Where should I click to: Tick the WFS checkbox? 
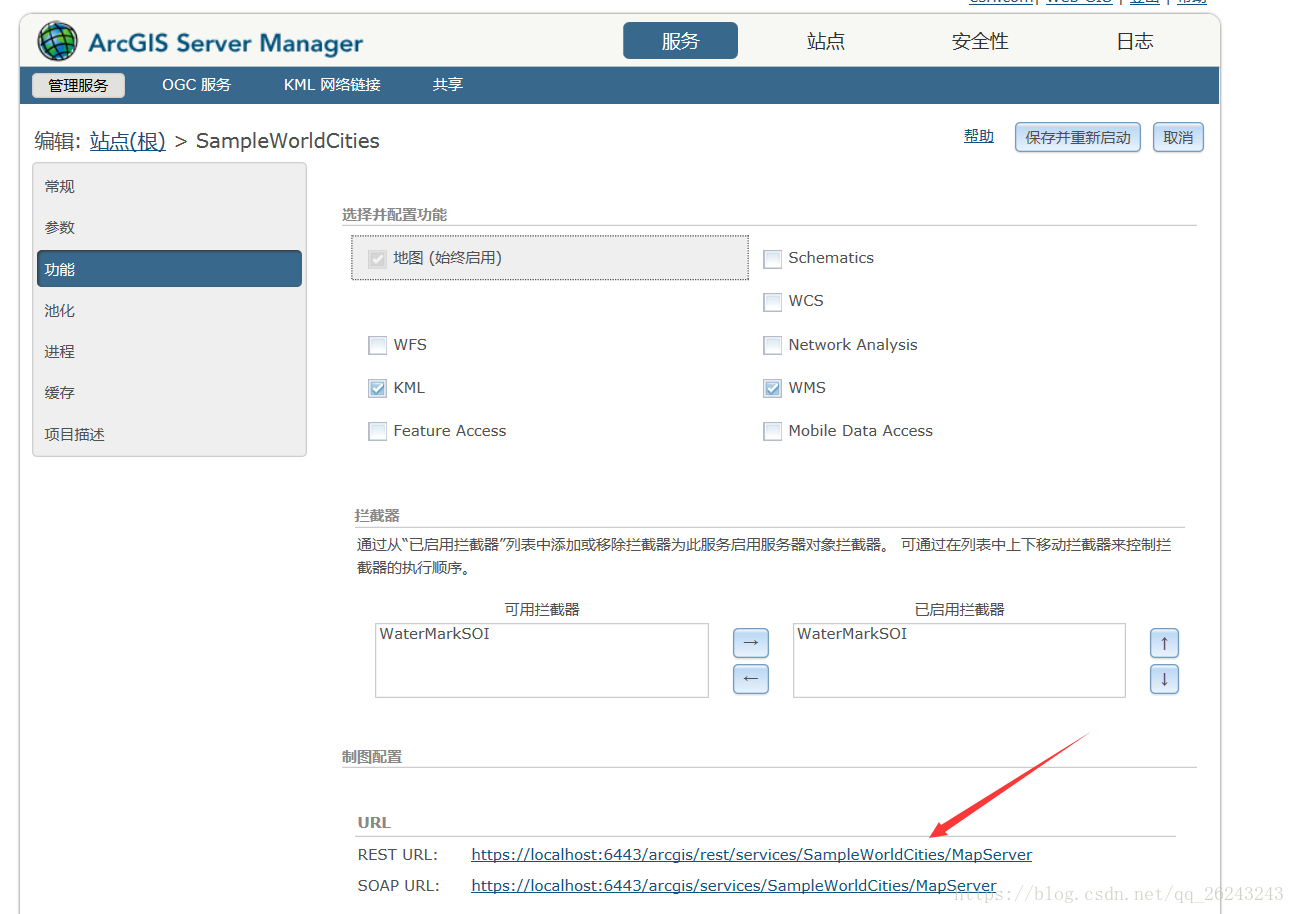click(x=378, y=346)
